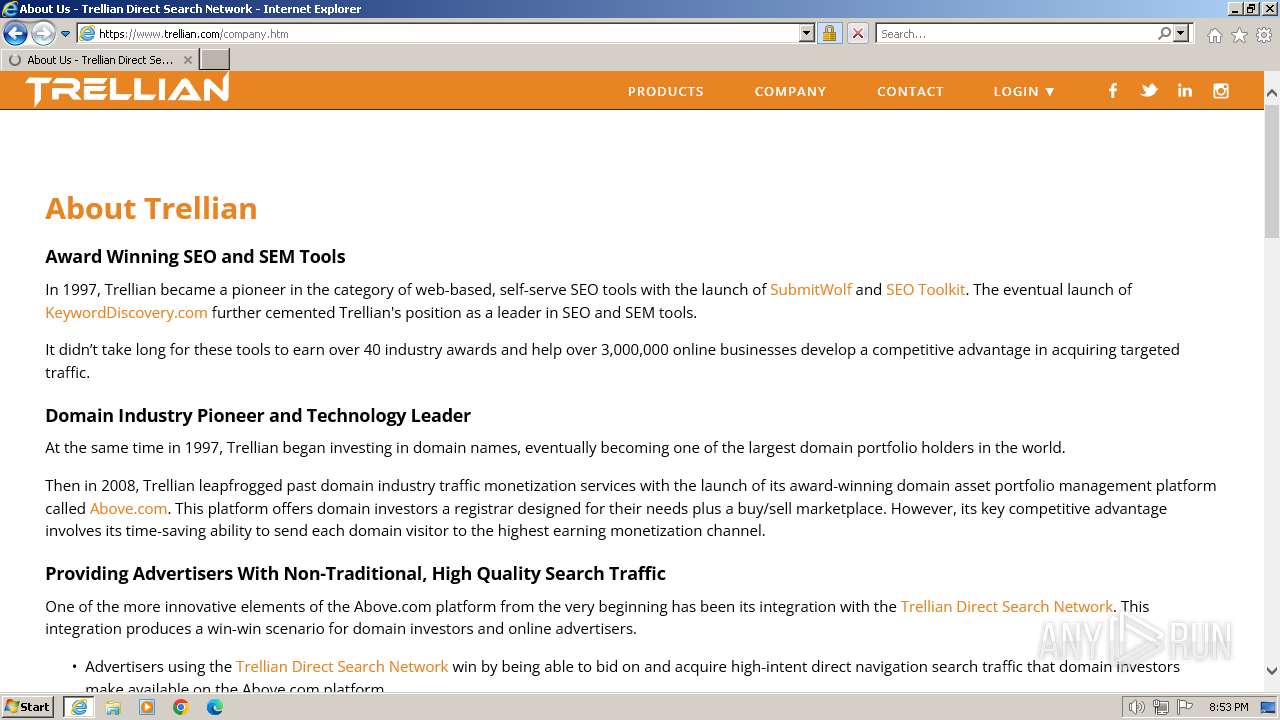Click the Trellian logo

[127, 90]
